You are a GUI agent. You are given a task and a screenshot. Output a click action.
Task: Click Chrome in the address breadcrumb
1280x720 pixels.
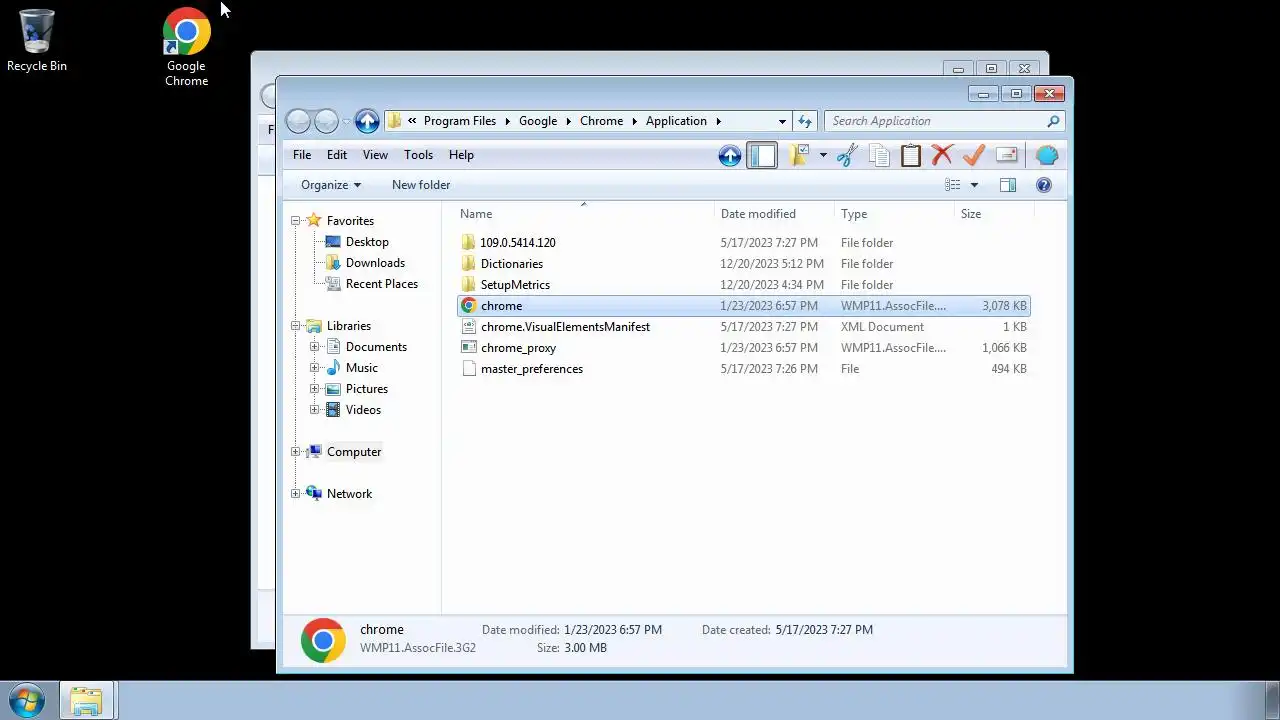tap(602, 121)
